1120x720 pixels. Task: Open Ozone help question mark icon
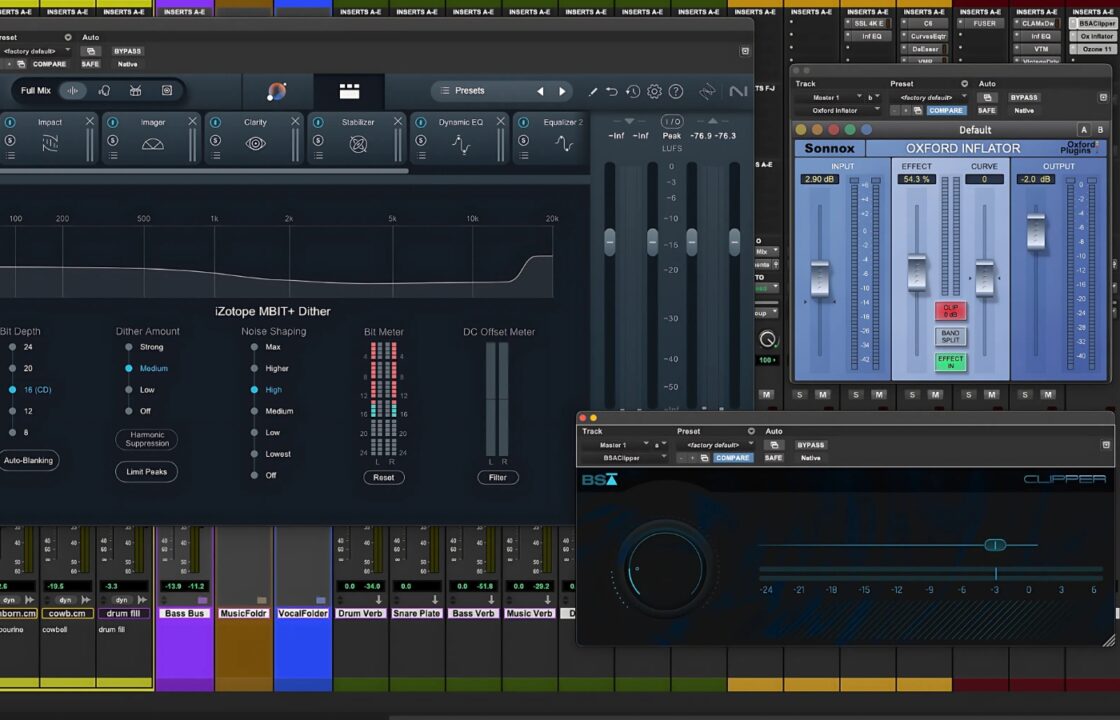coord(676,91)
